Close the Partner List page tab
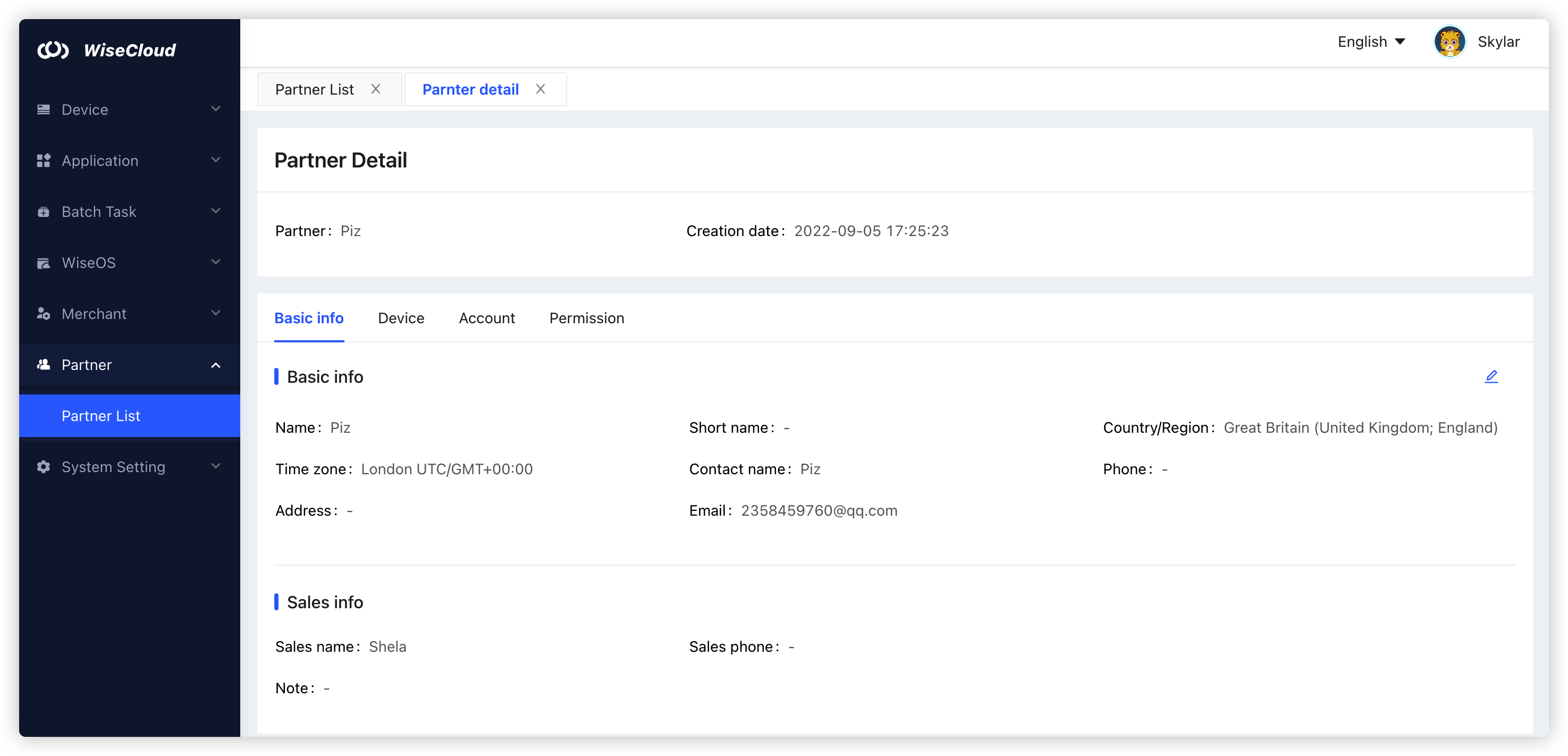Image resolution: width=1568 pixels, height=756 pixels. 376,89
